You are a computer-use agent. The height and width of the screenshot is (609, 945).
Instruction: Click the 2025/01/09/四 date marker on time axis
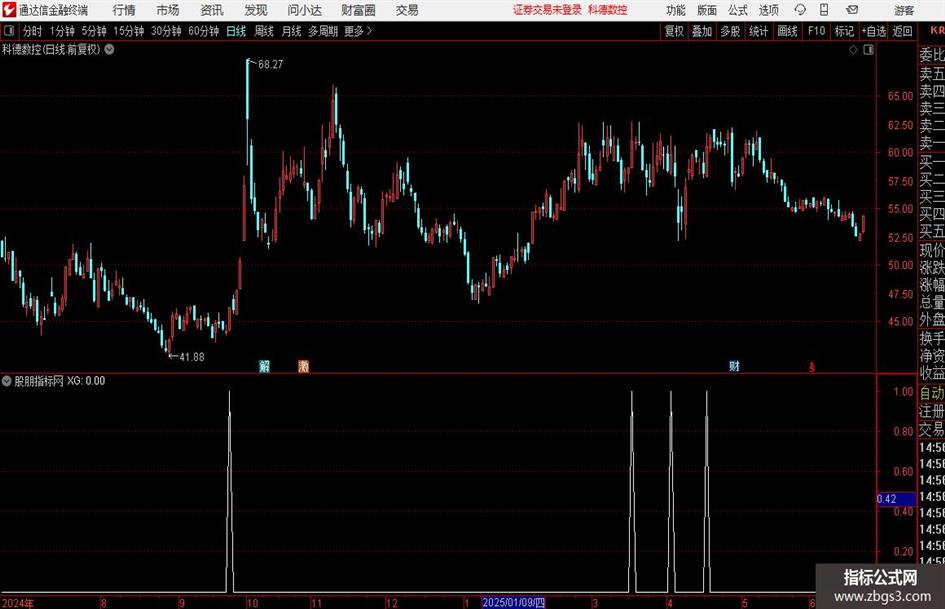513,603
